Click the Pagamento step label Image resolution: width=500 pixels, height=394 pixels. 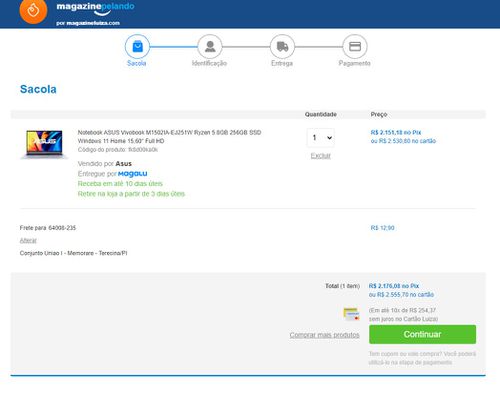[355, 63]
